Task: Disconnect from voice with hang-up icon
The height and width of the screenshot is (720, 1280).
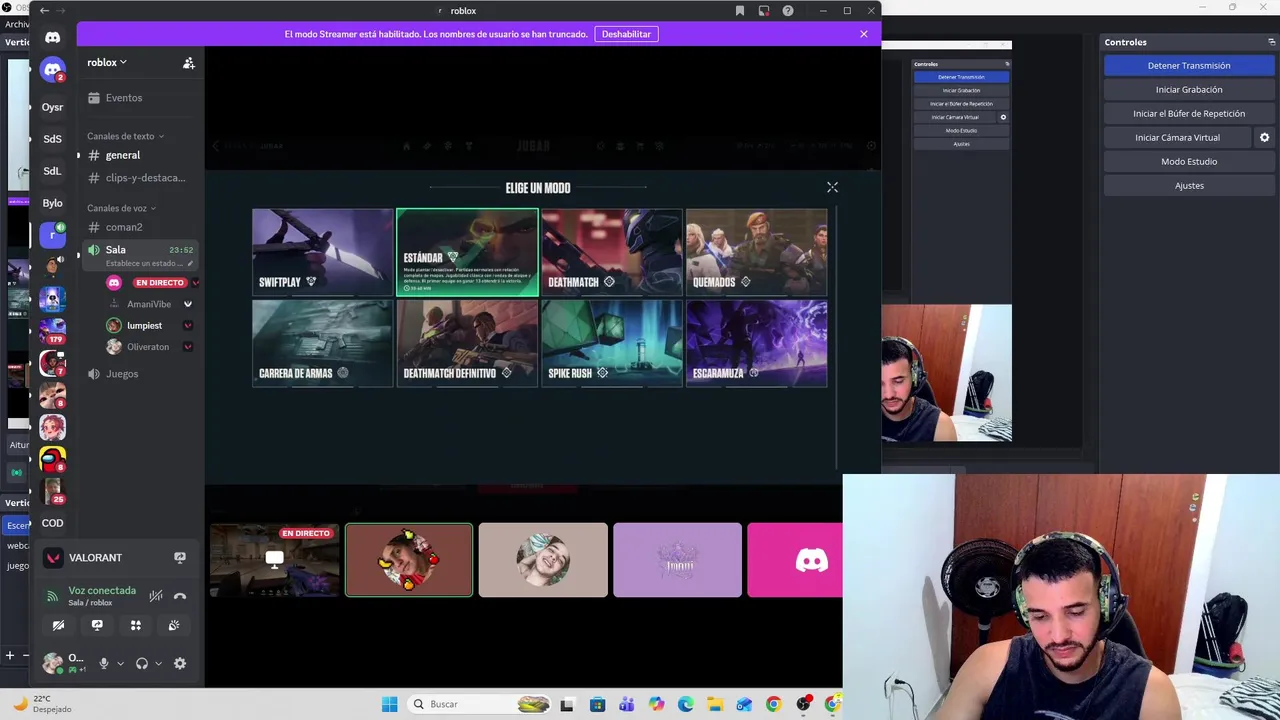Action: pos(180,596)
